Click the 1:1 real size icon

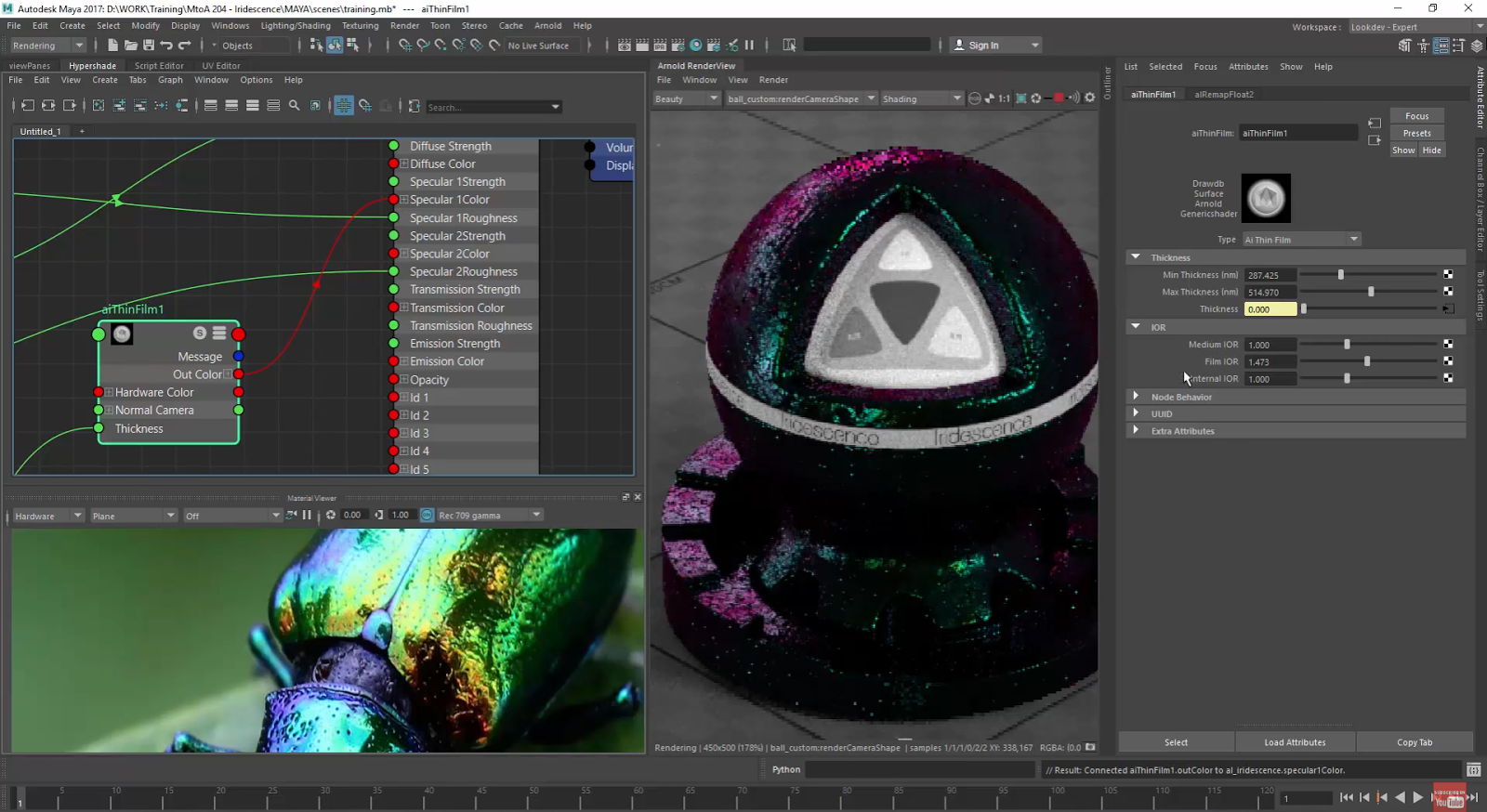tap(1005, 98)
